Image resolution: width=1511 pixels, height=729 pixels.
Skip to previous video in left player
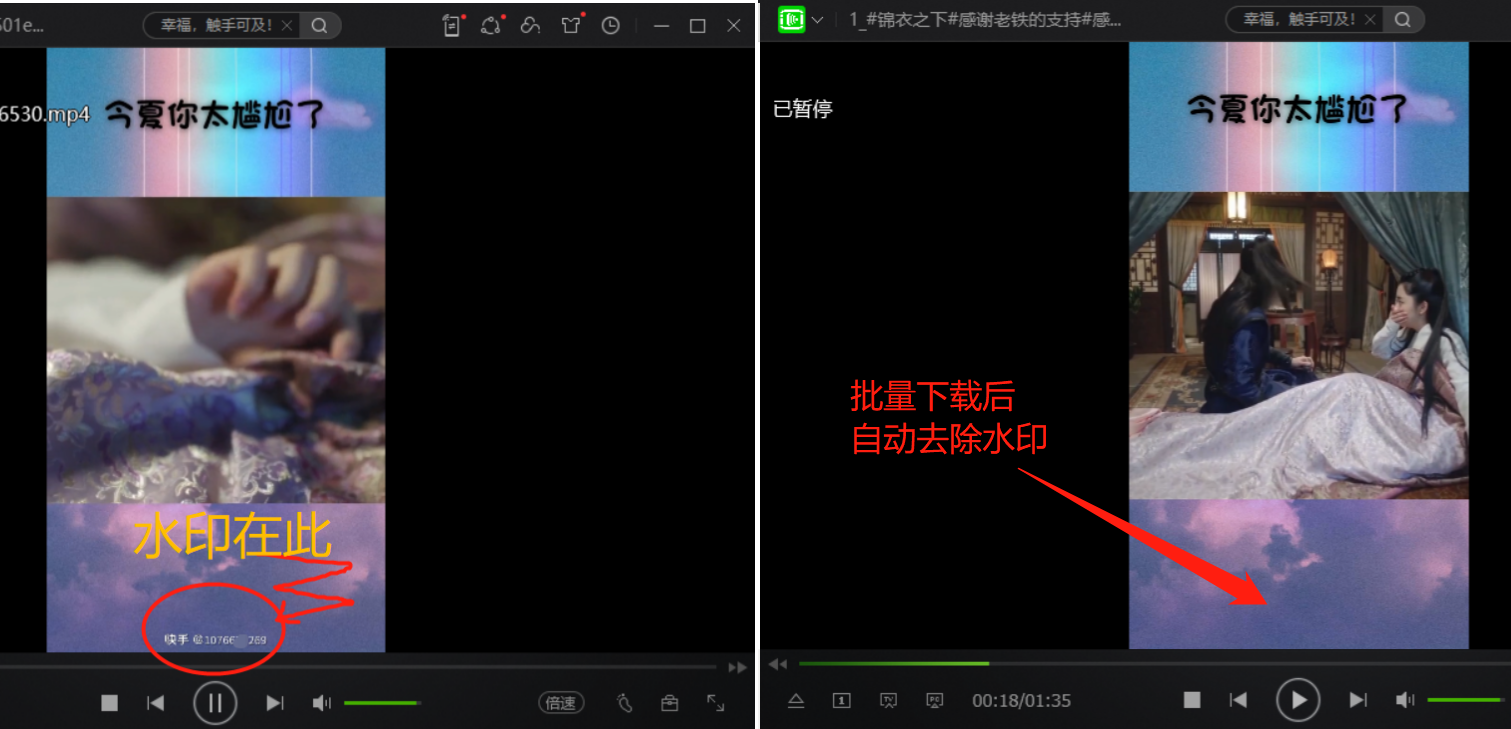point(155,703)
